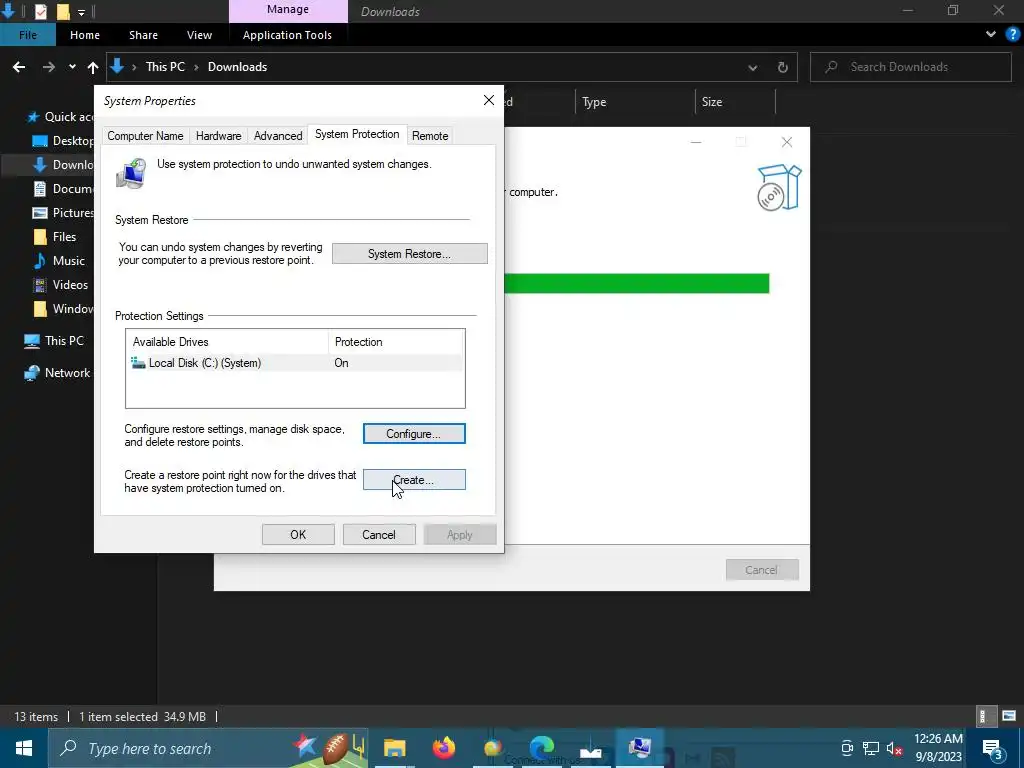1024x768 pixels.
Task: Open Music in the navigation pane
Action: [59, 261]
